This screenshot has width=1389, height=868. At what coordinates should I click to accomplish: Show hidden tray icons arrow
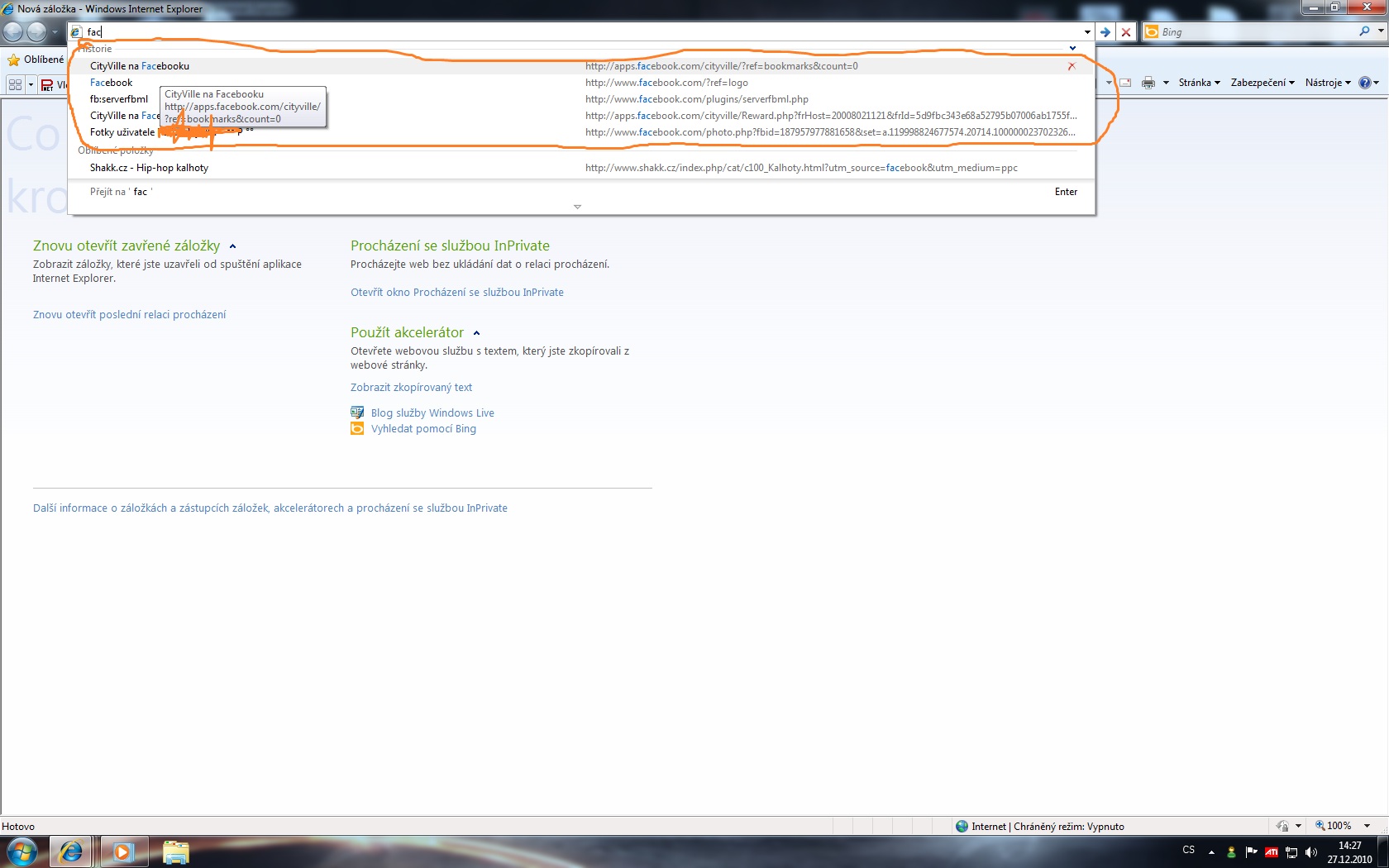click(1211, 852)
